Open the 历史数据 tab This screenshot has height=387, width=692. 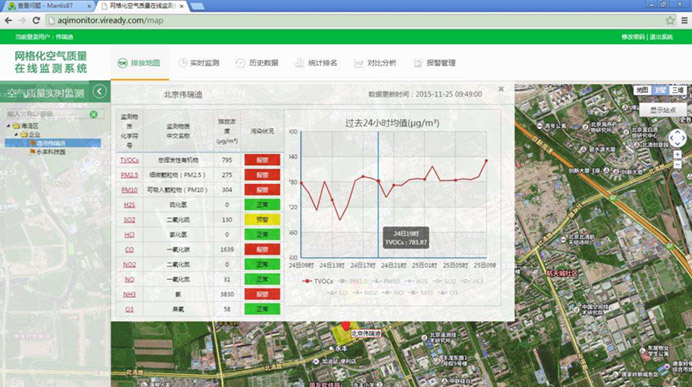(x=257, y=63)
